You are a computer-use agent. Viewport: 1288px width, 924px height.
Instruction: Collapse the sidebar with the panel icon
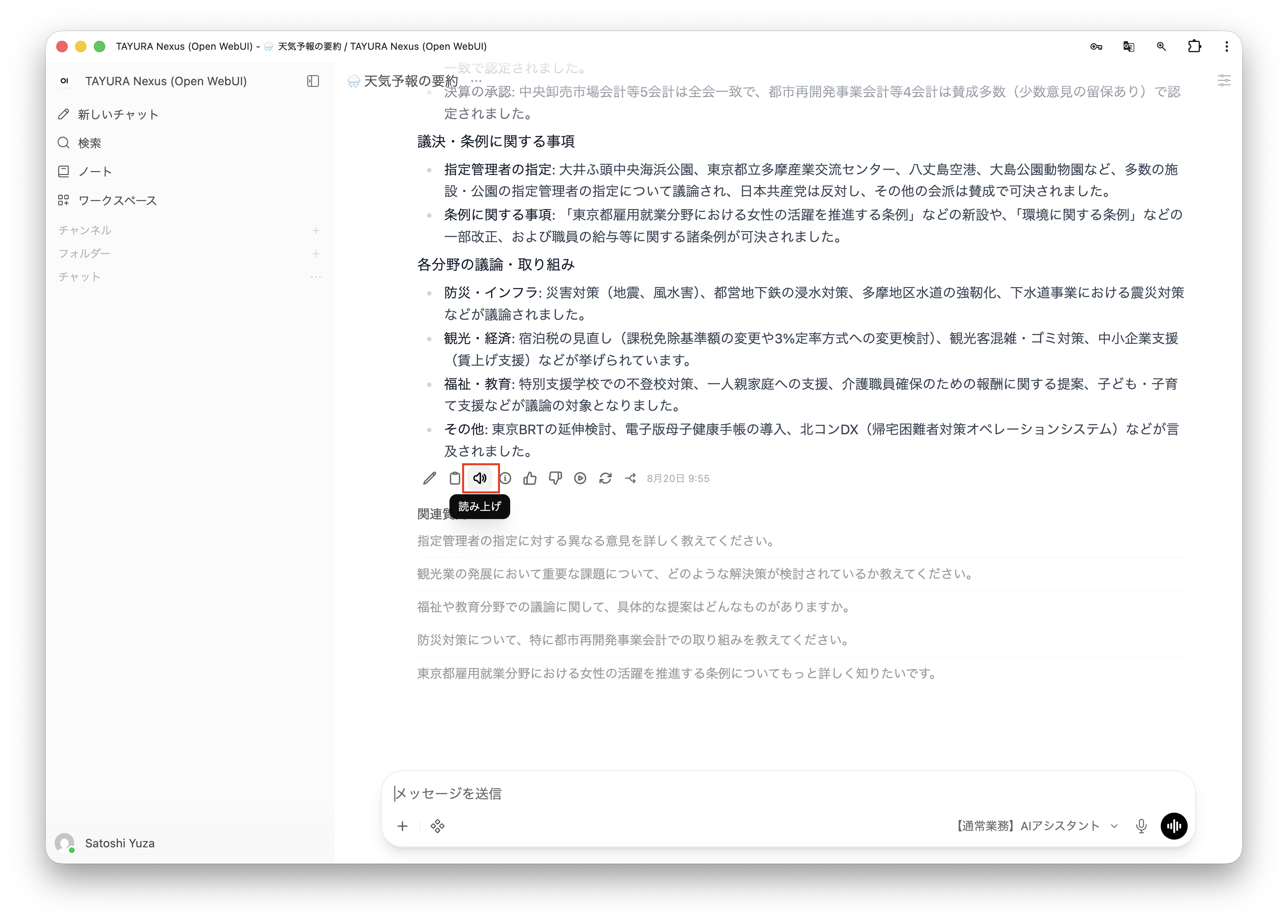[x=313, y=81]
